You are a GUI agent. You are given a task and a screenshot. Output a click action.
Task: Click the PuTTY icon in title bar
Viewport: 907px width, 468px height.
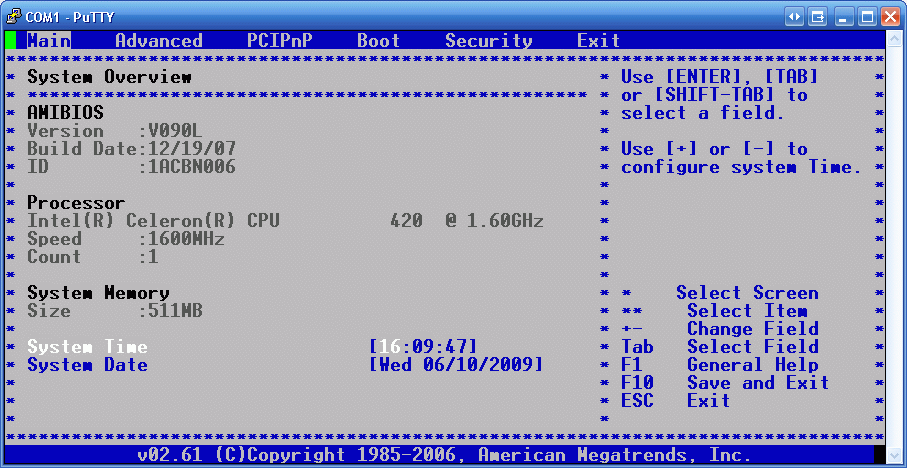point(14,16)
